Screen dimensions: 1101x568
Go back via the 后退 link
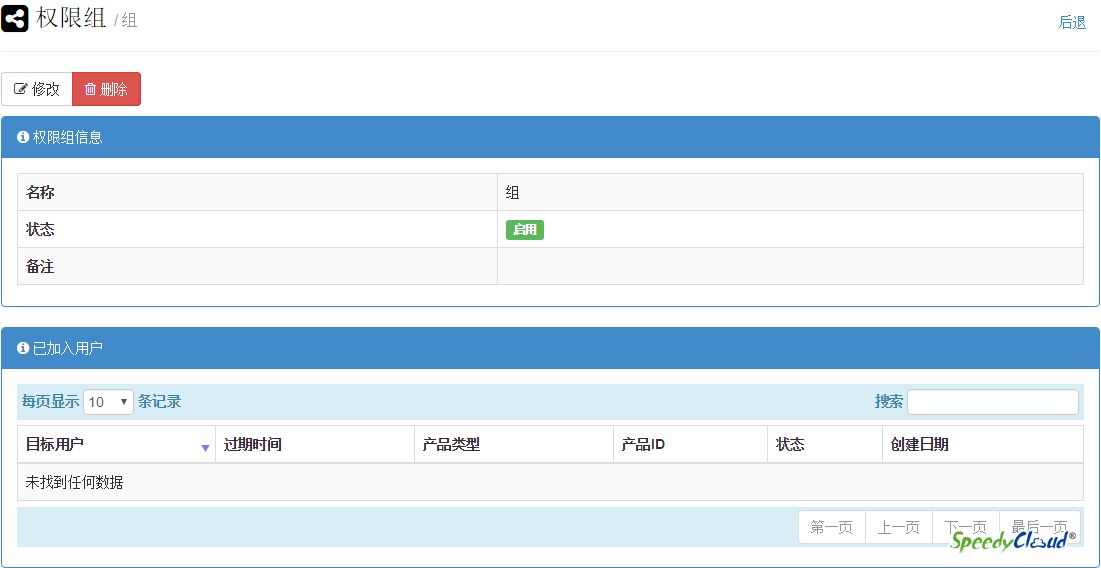click(x=1072, y=22)
